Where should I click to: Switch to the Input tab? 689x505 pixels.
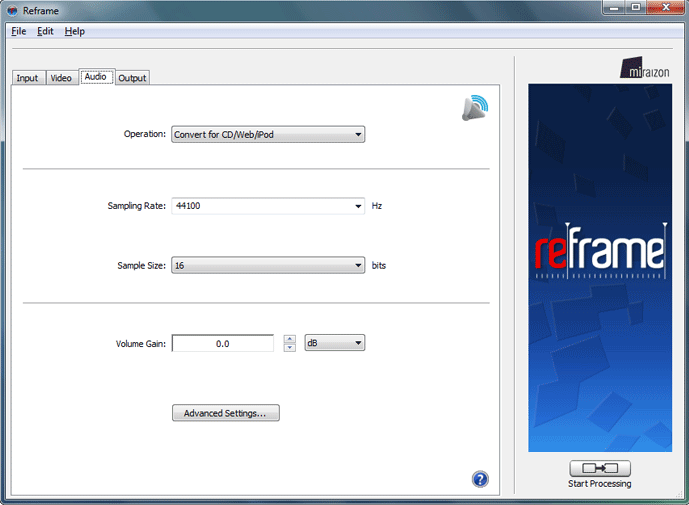click(x=27, y=78)
